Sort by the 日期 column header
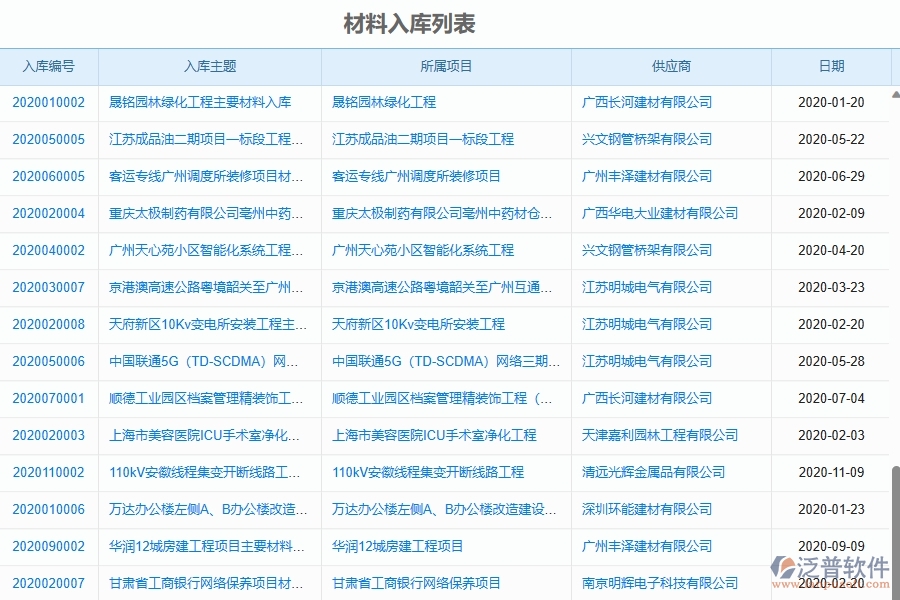The width and height of the screenshot is (900, 600). [x=830, y=67]
